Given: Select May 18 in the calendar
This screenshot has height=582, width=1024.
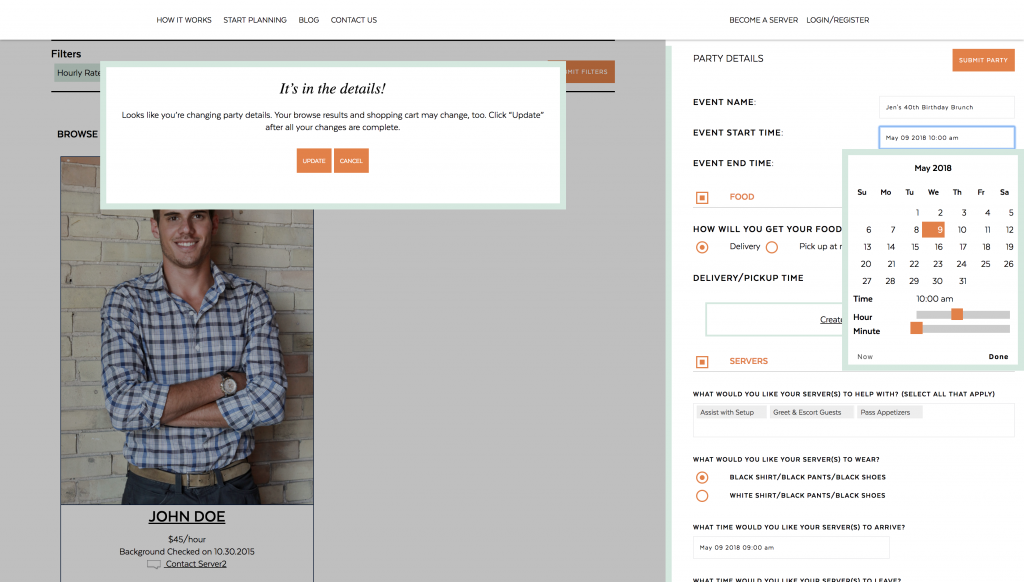Looking at the screenshot, I should click(986, 247).
